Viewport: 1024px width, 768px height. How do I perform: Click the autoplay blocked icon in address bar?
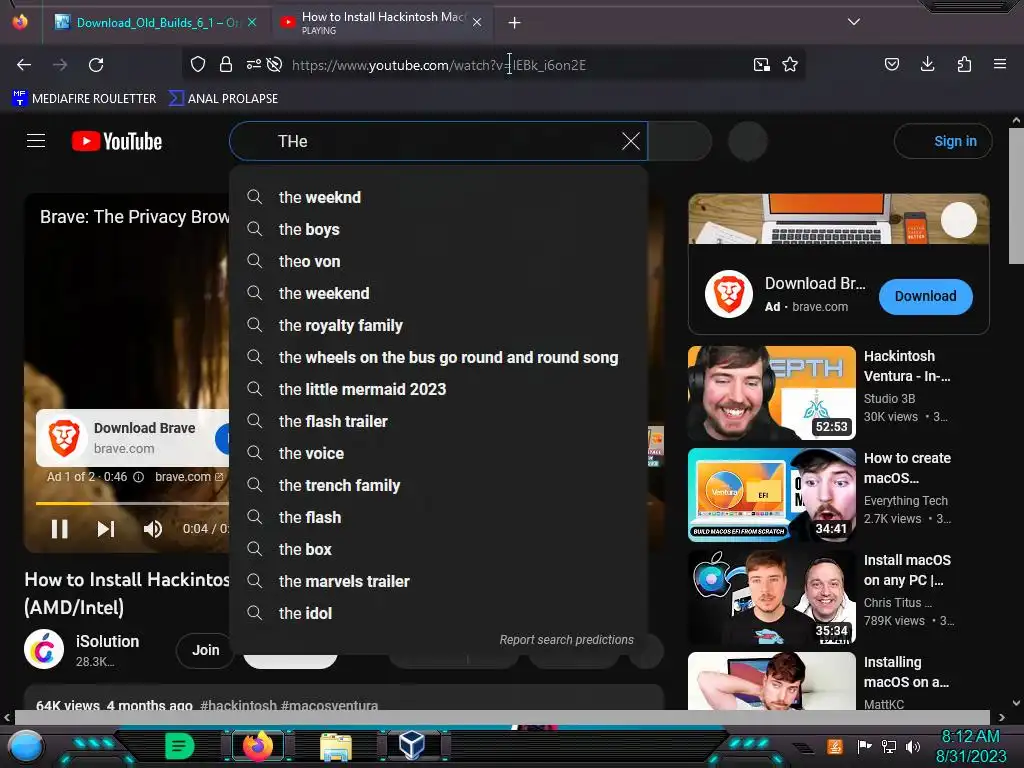point(275,64)
